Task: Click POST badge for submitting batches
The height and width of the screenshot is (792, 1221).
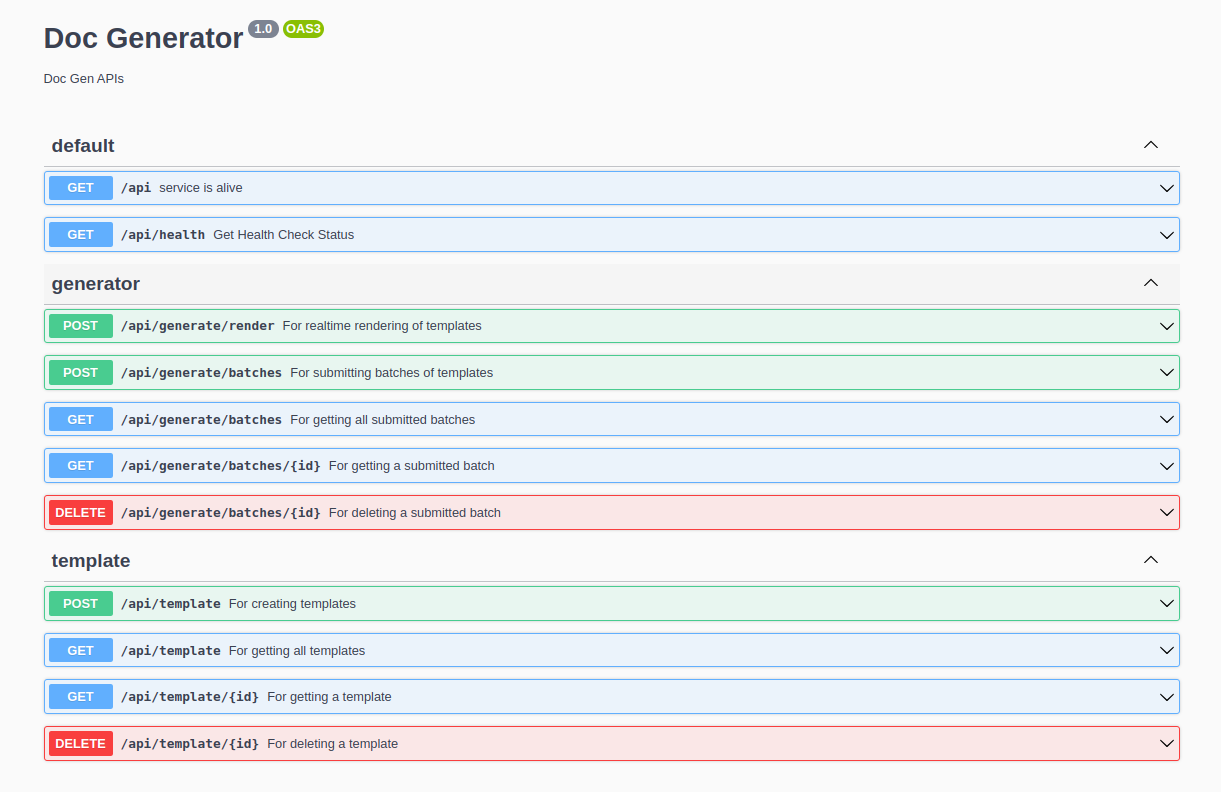Action: coord(80,373)
